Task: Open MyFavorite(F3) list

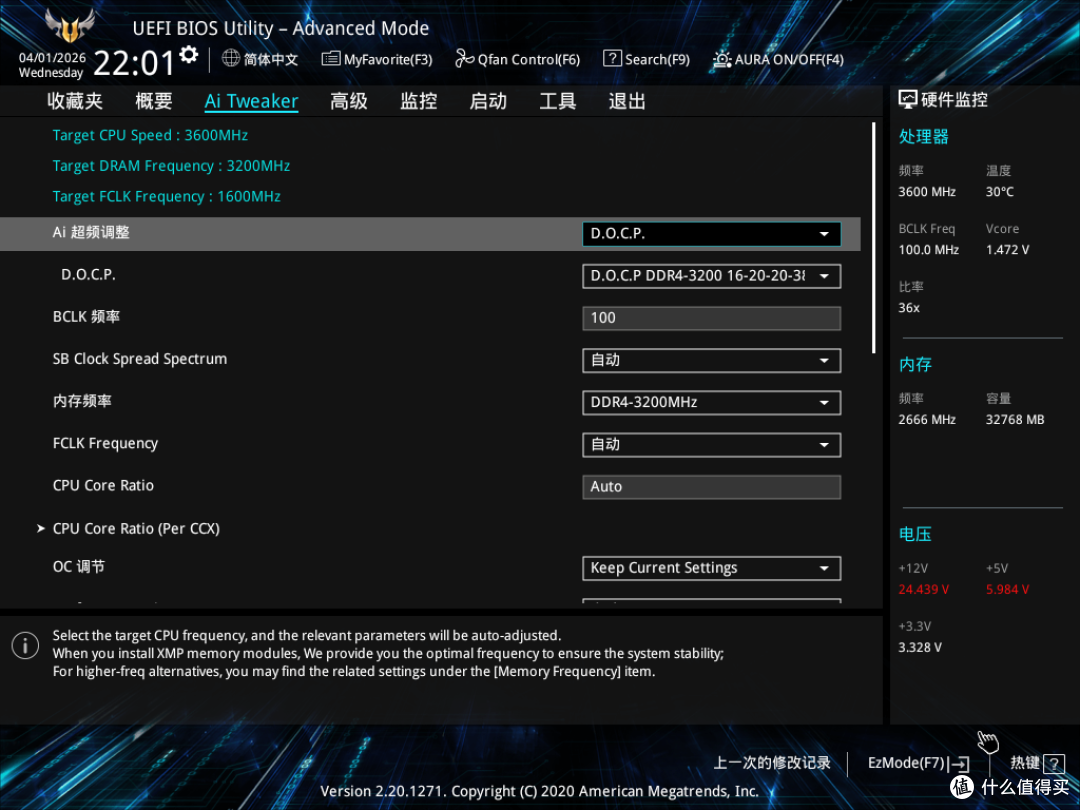Action: pyautogui.click(x=377, y=59)
